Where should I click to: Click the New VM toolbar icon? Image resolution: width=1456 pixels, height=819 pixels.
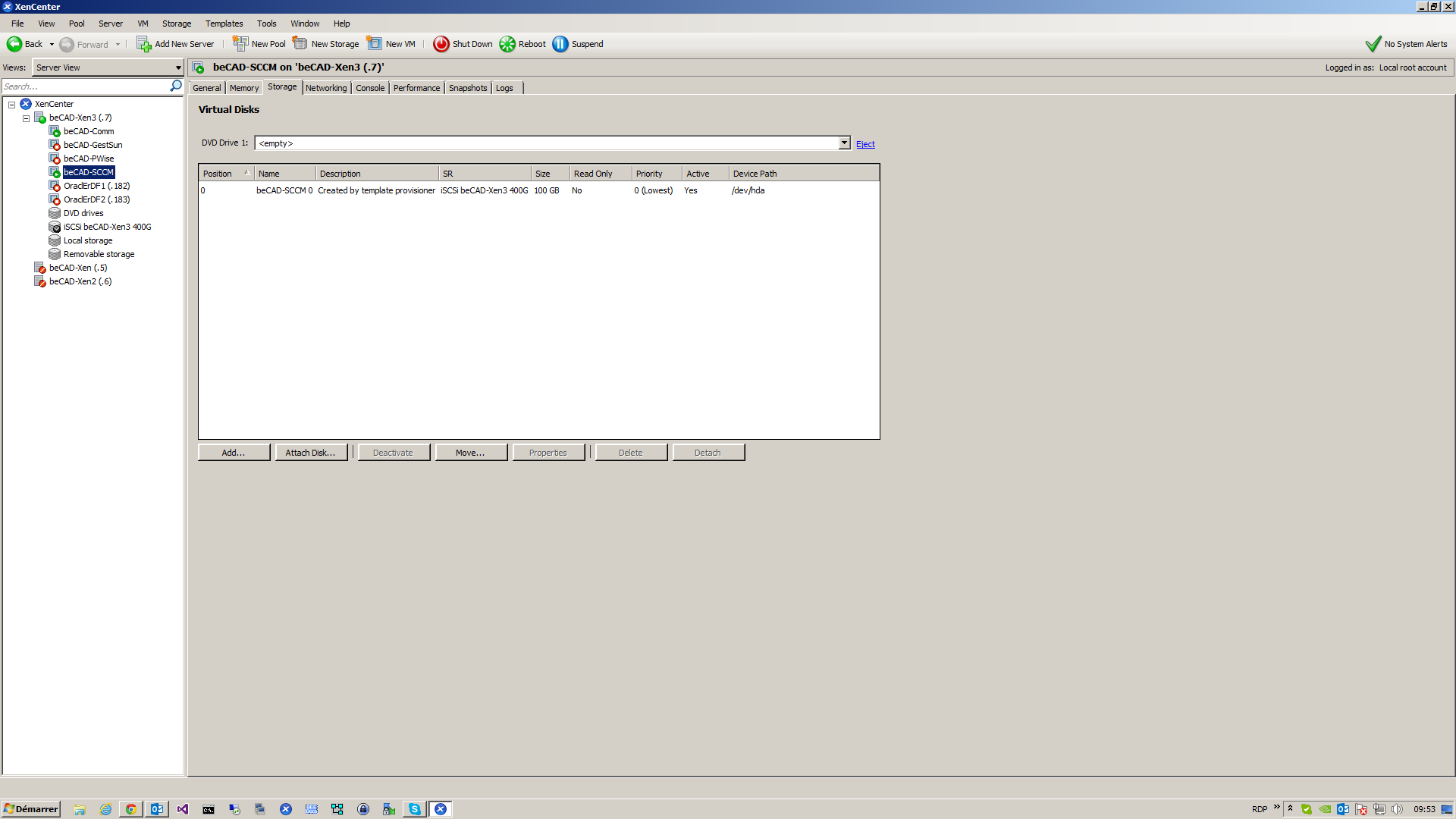[x=375, y=44]
